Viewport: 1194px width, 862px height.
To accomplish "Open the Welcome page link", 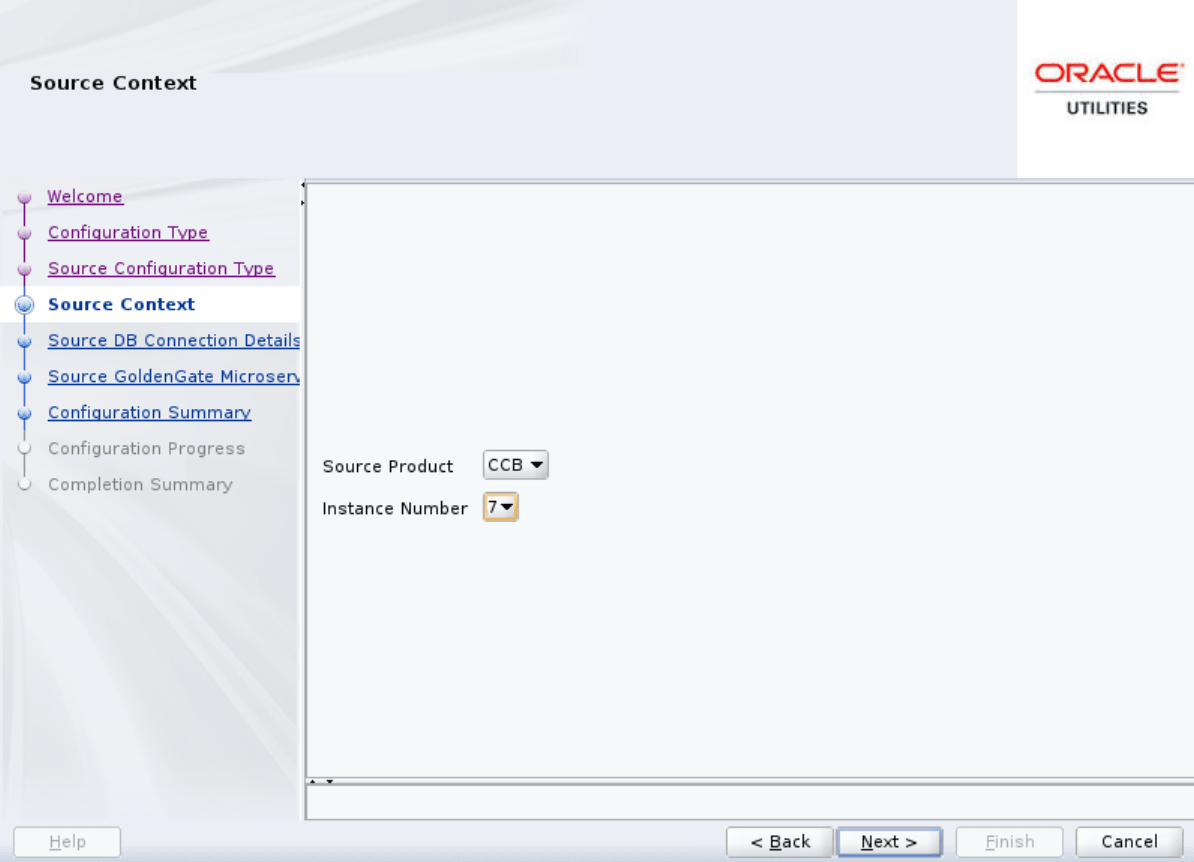I will point(85,196).
